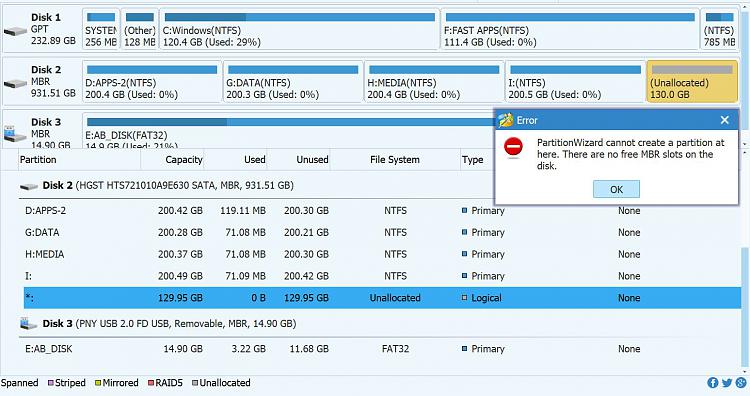Select the E:AB_DISK partition row
Image resolution: width=750 pixels, height=396 pixels.
click(x=382, y=349)
